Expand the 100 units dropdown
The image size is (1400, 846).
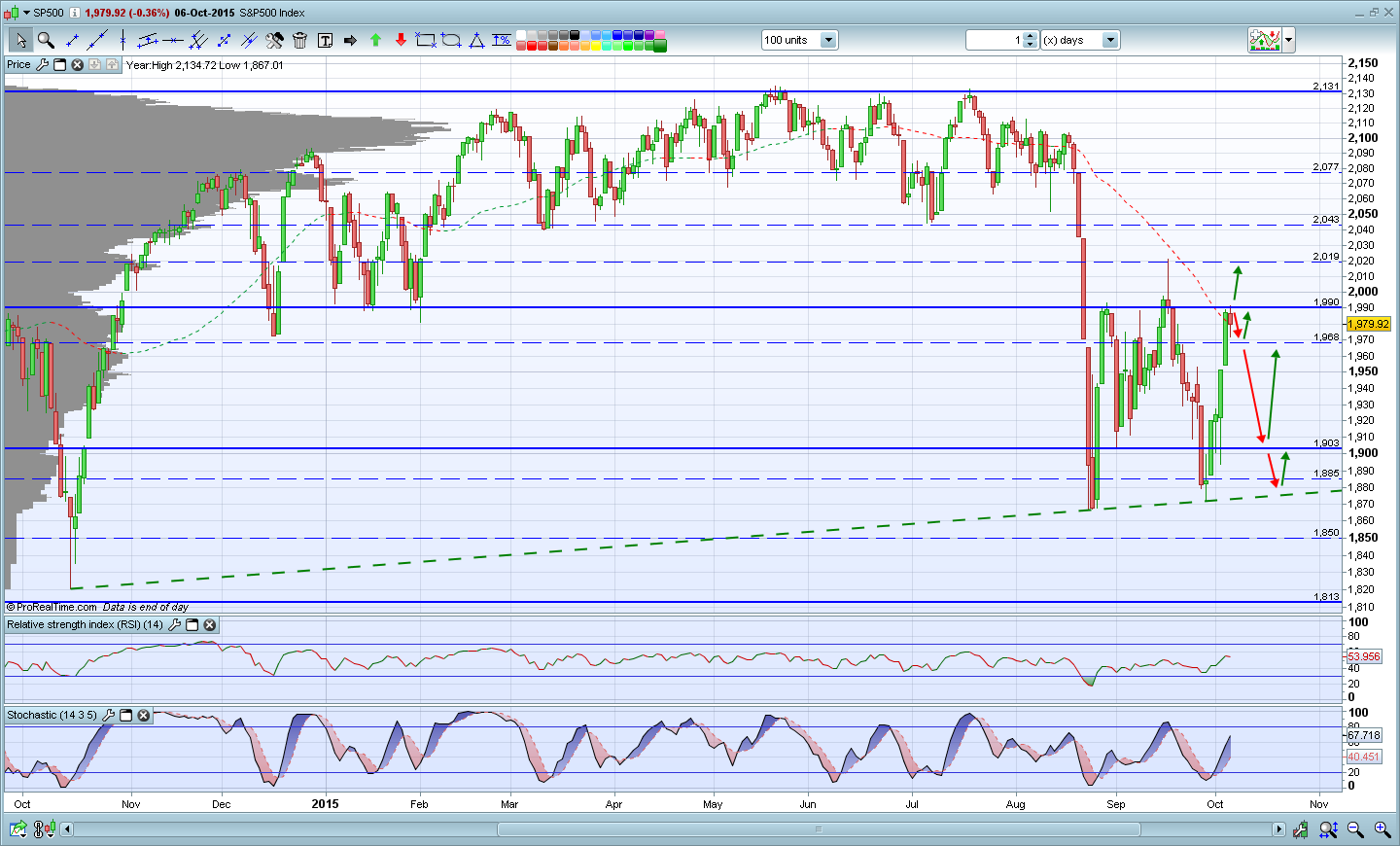click(x=828, y=40)
